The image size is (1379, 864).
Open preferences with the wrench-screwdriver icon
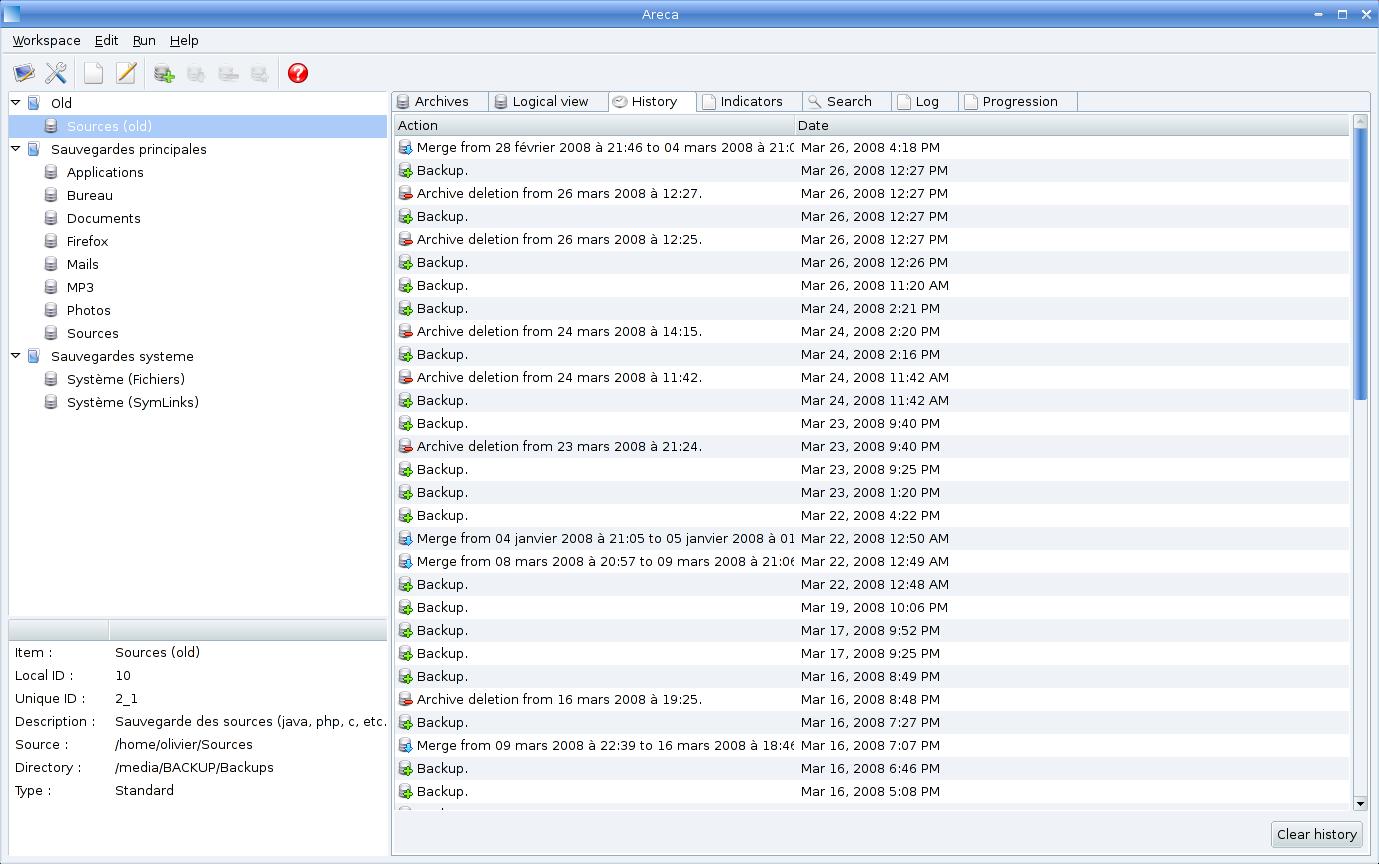56,73
